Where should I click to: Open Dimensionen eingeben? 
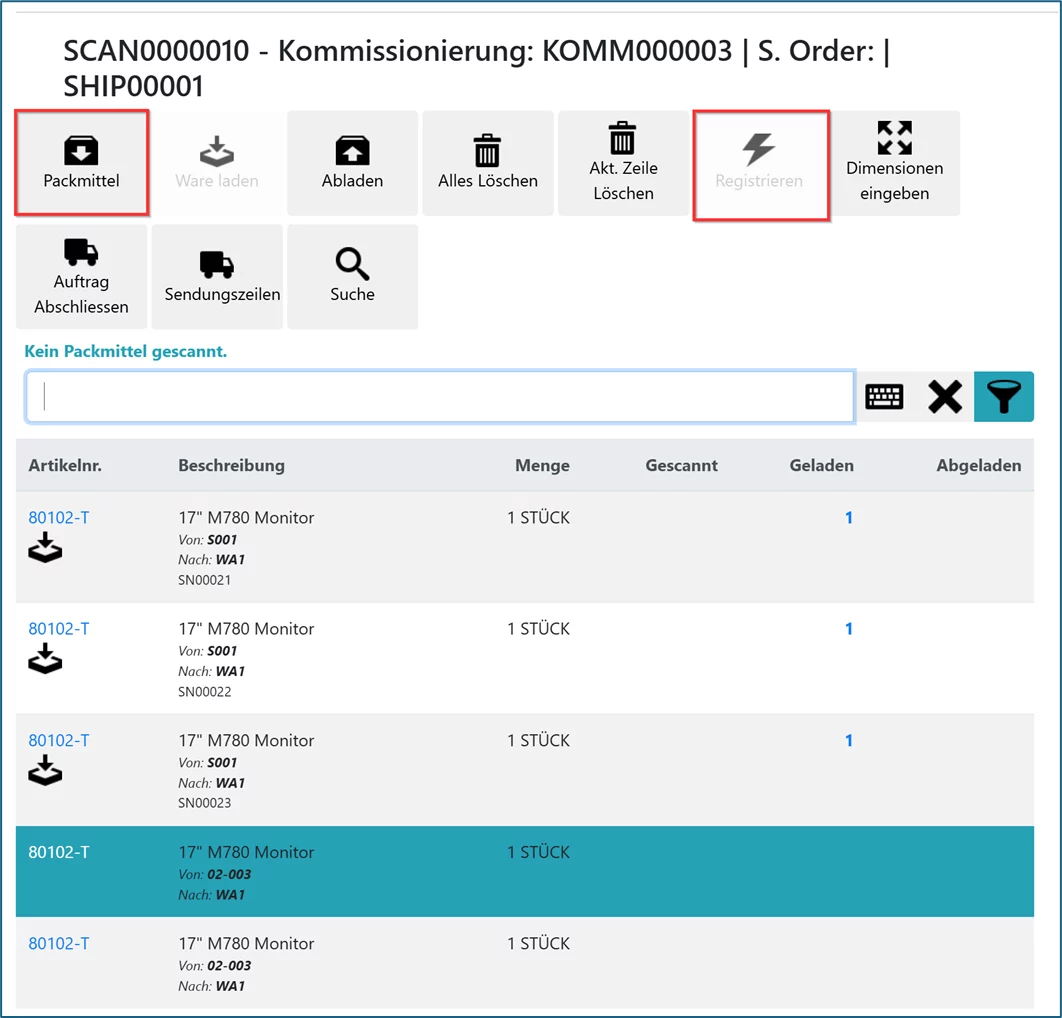pyautogui.click(x=894, y=163)
